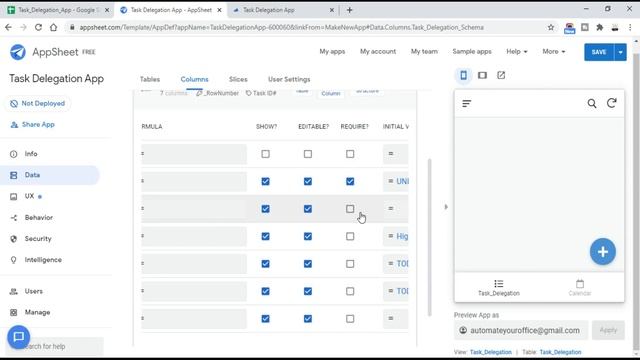The height and width of the screenshot is (360, 640).
Task: Open a new browser tab
Action: click(x=349, y=10)
